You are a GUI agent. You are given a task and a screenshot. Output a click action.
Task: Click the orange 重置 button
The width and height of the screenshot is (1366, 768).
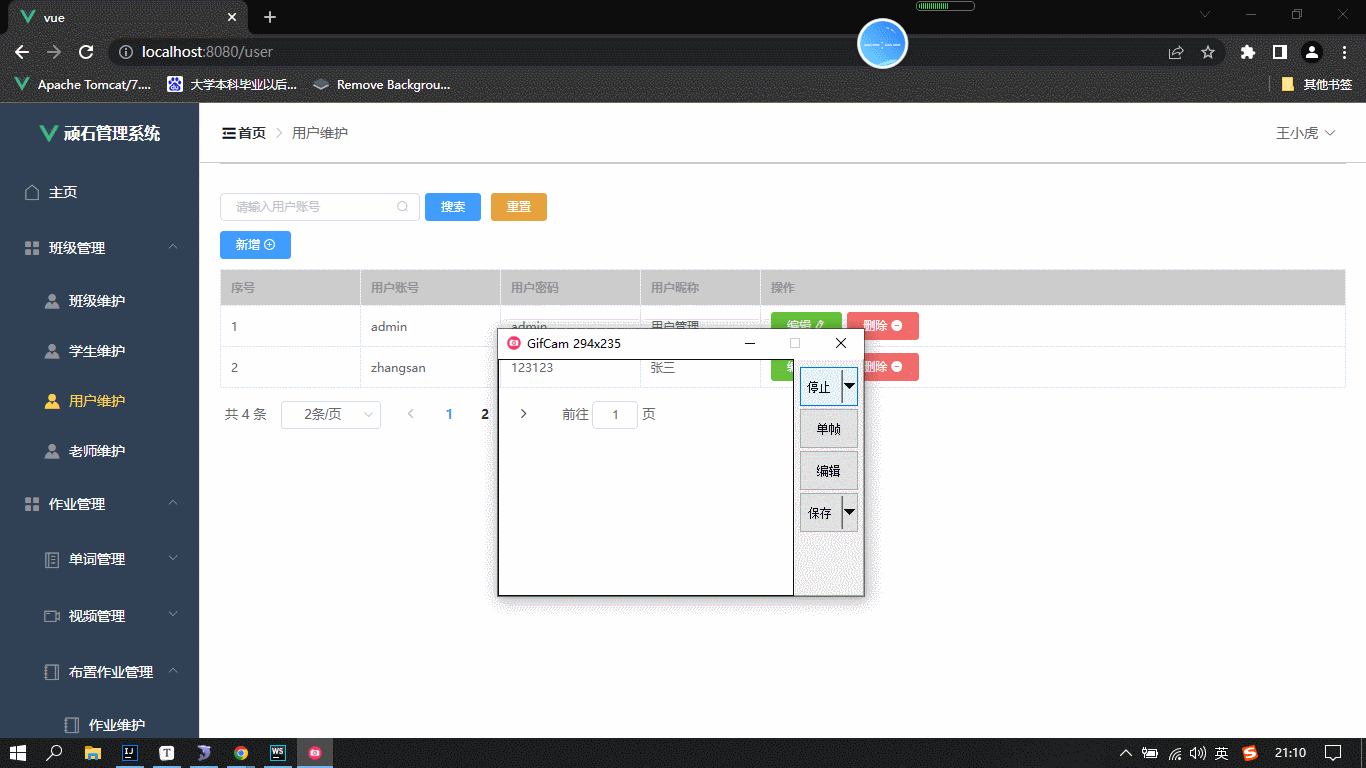(519, 207)
